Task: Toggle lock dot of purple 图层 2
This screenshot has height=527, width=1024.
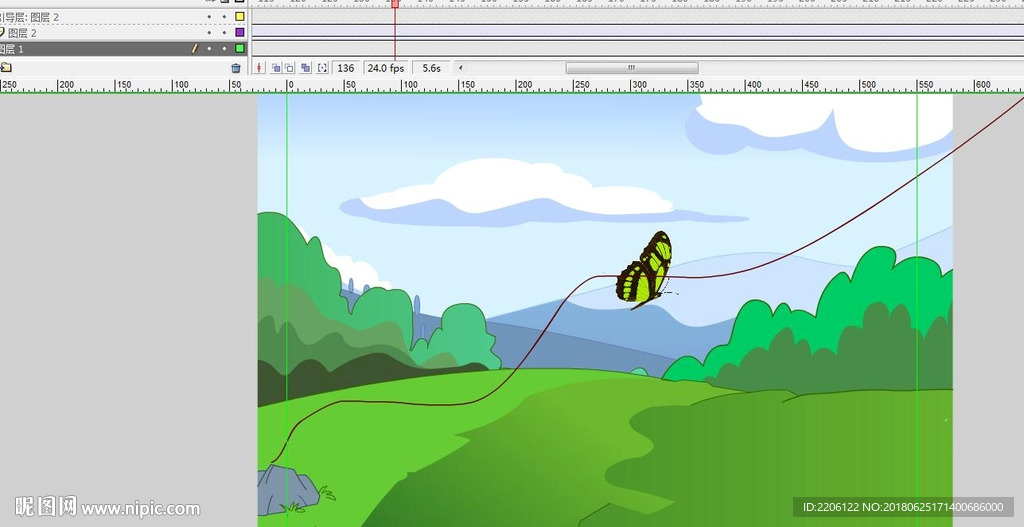Action: [224, 33]
